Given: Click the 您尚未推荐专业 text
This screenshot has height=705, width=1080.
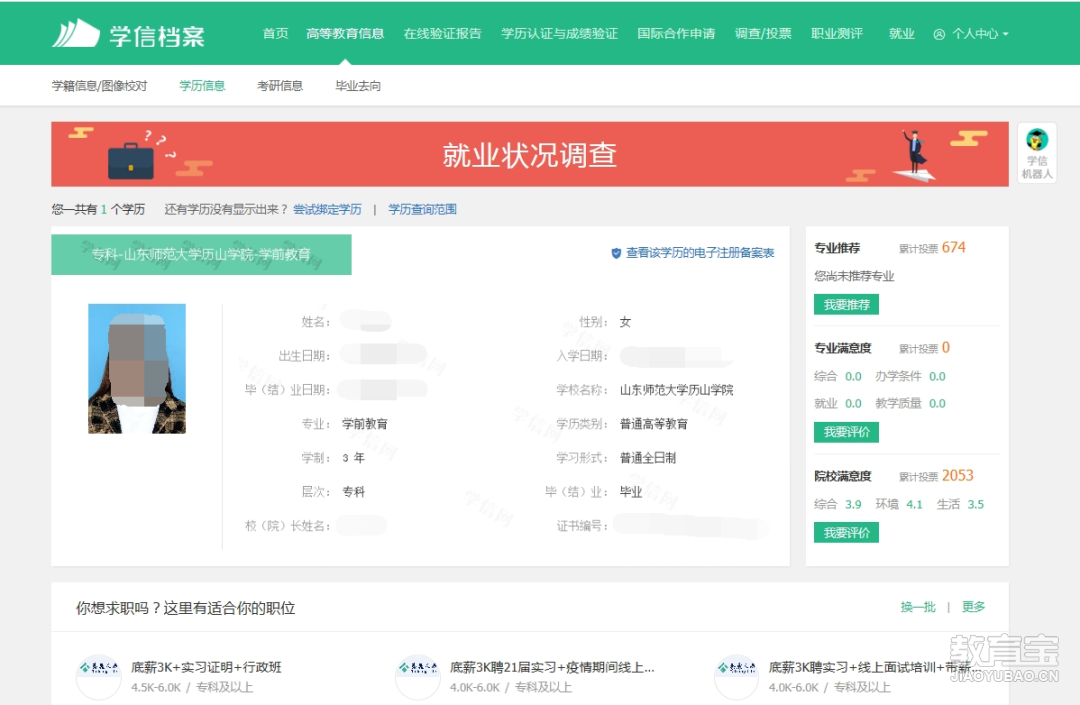Looking at the screenshot, I should tap(854, 276).
